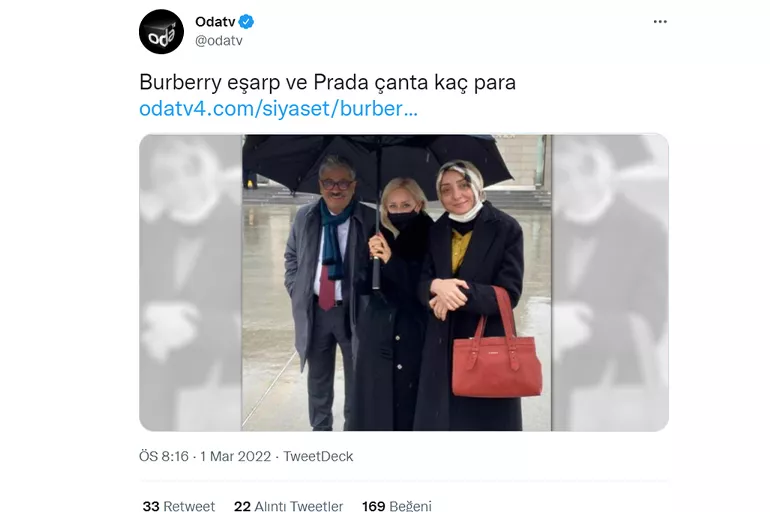The image size is (770, 512).
Task: View the 169 Beğeni list
Action: point(397,506)
